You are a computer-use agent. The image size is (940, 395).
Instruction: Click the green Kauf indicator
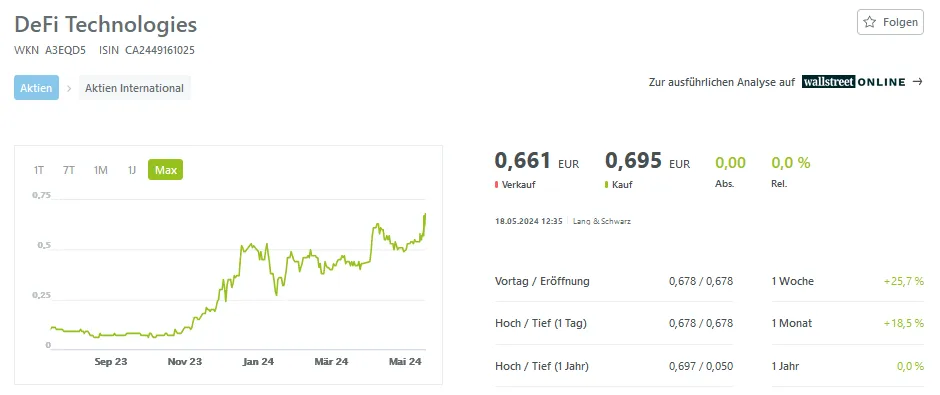[607, 185]
